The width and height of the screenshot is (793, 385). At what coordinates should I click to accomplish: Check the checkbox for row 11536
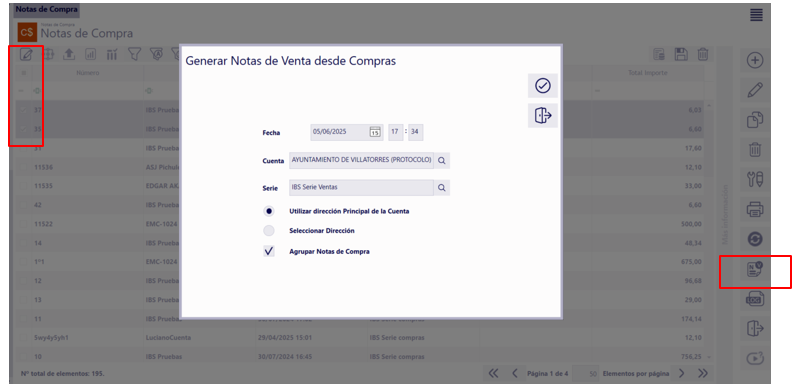24,167
